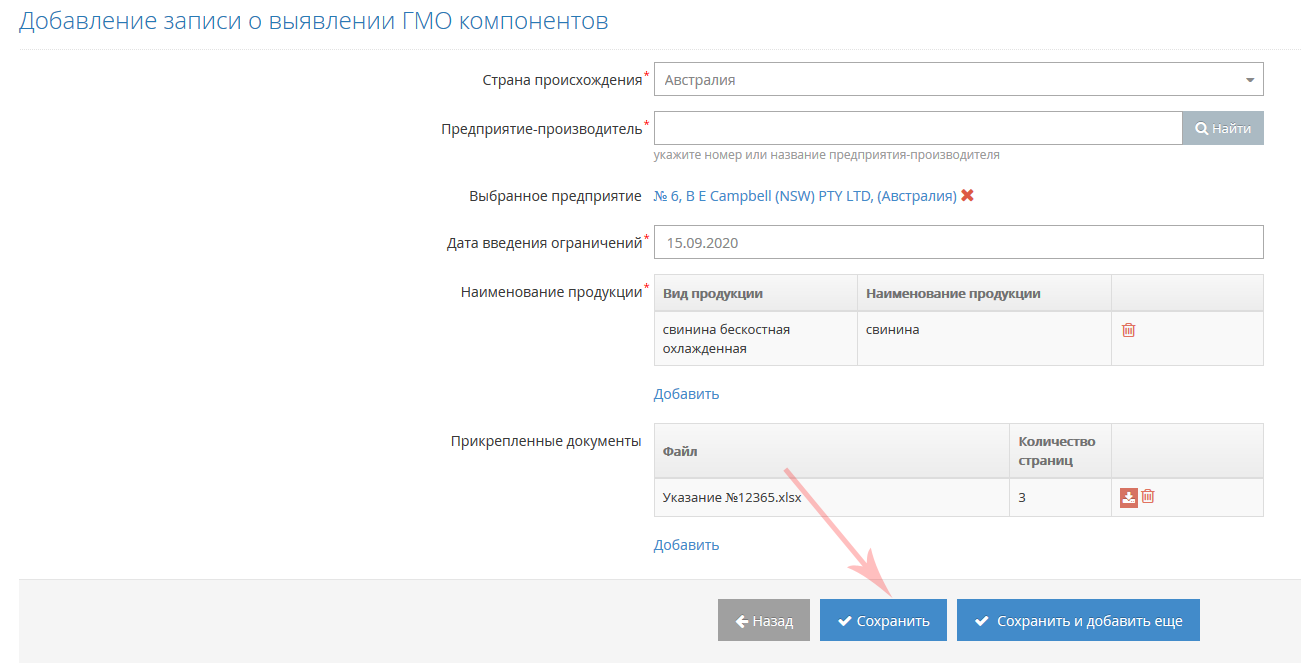Viewport: 1301px width, 664px height.
Task: Remove selected enterprise with red X
Action: tap(967, 196)
